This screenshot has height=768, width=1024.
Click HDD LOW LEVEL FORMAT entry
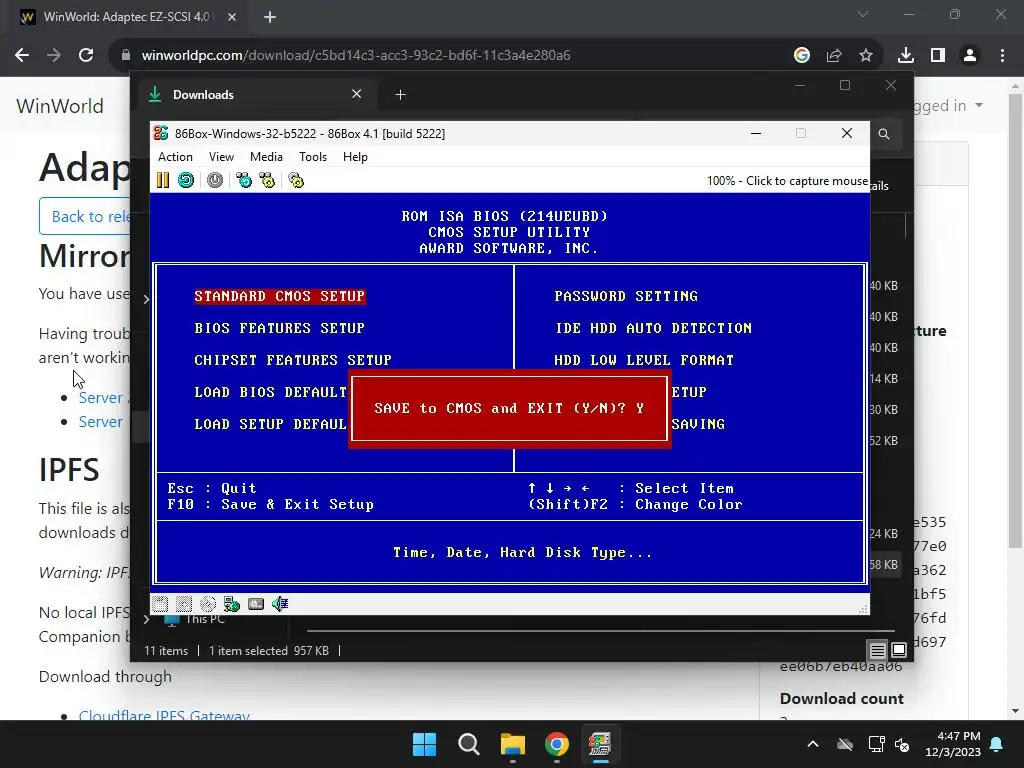click(644, 360)
